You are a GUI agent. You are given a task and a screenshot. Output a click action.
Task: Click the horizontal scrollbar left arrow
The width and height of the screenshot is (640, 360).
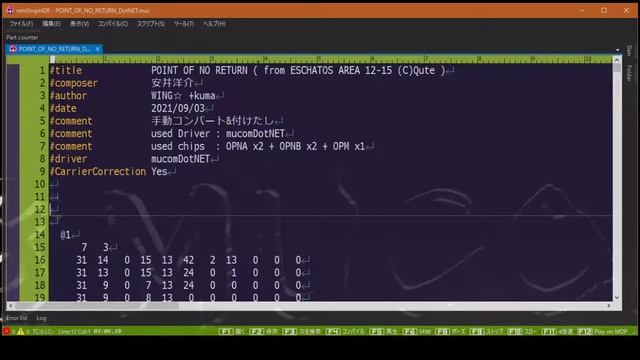tap(10, 305)
